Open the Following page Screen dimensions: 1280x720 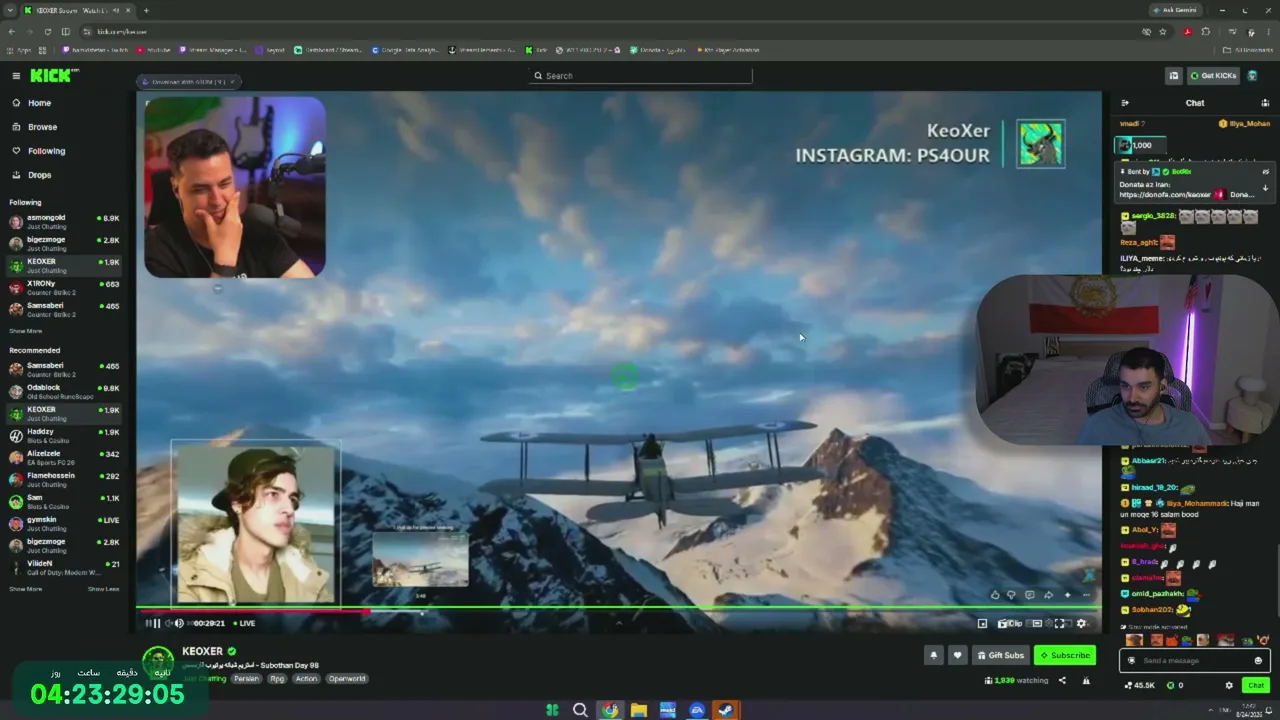[x=46, y=151]
